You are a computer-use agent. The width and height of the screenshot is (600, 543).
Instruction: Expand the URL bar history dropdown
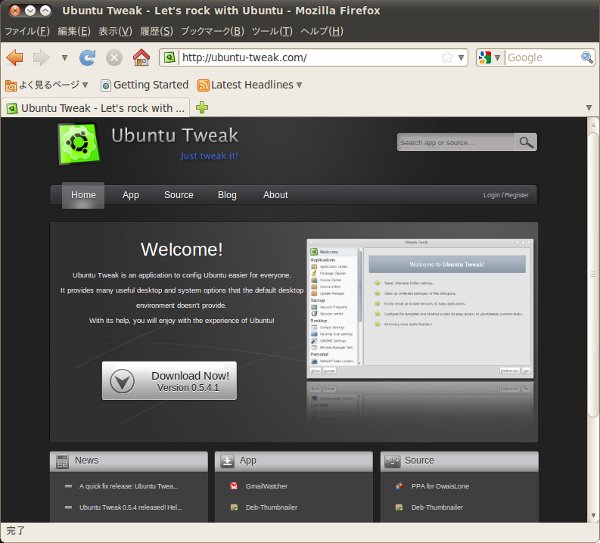(x=461, y=57)
